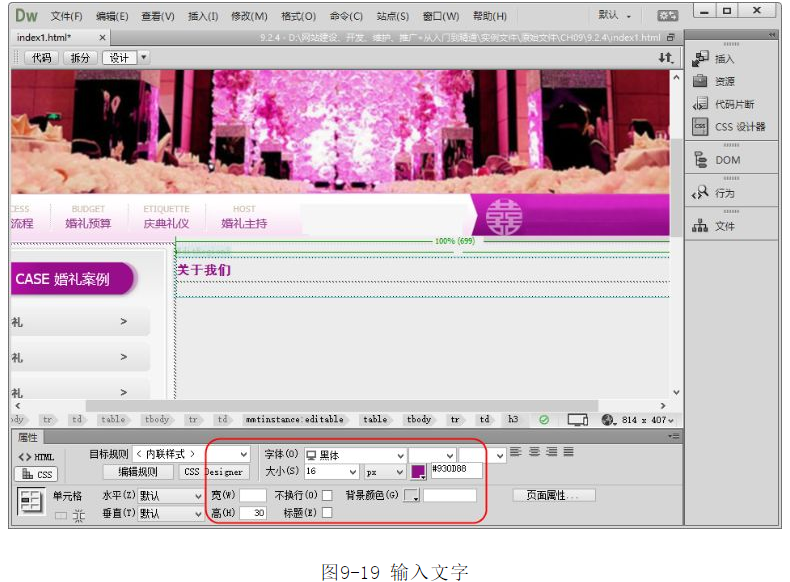Open the CSS 设计器 panel
Image resolution: width=790 pixels, height=582 pixels.
point(739,127)
